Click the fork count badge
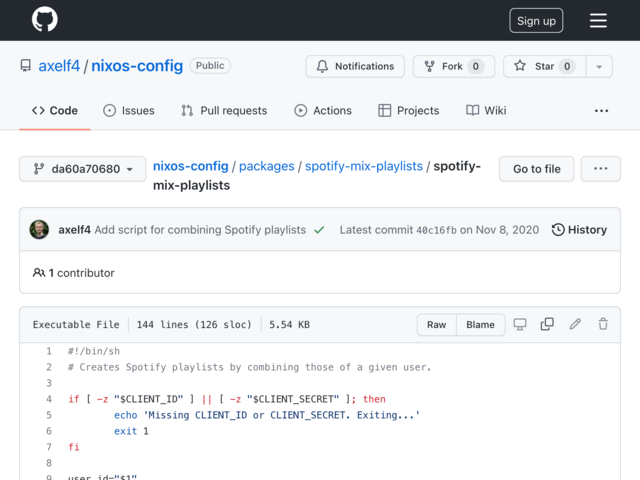 pos(476,66)
